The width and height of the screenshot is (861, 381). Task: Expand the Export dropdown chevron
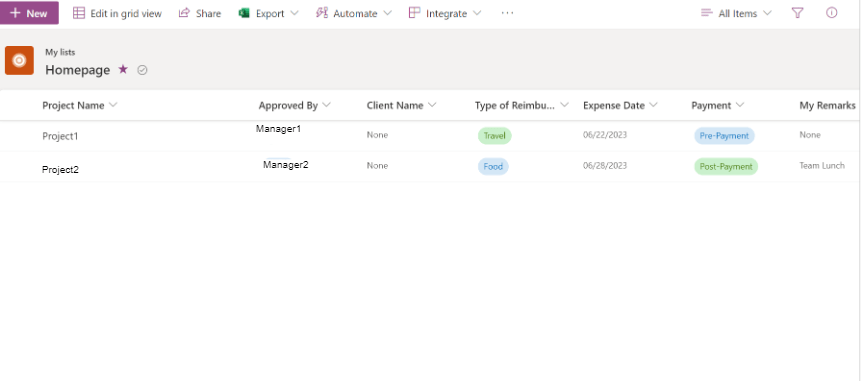(x=294, y=13)
